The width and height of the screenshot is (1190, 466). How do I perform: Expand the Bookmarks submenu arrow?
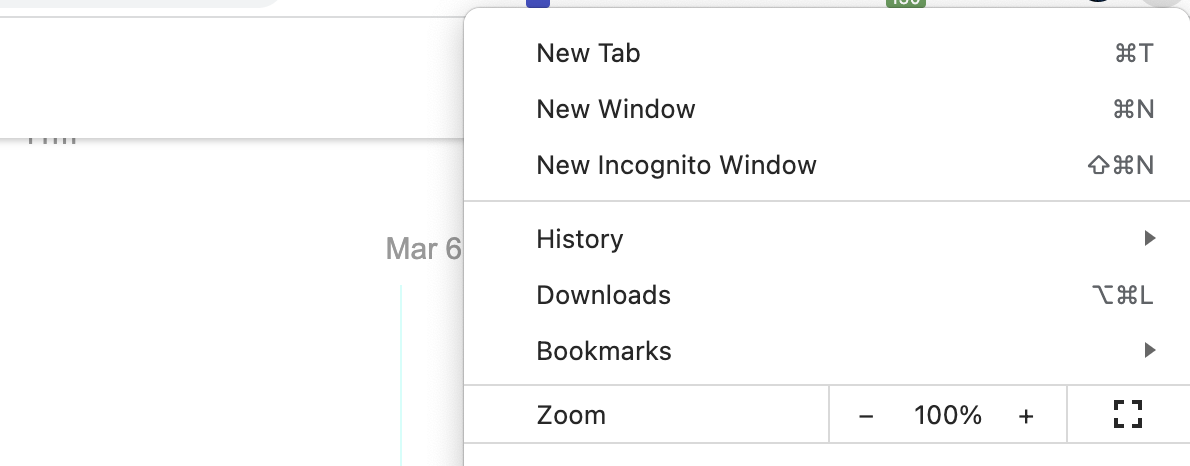1149,351
